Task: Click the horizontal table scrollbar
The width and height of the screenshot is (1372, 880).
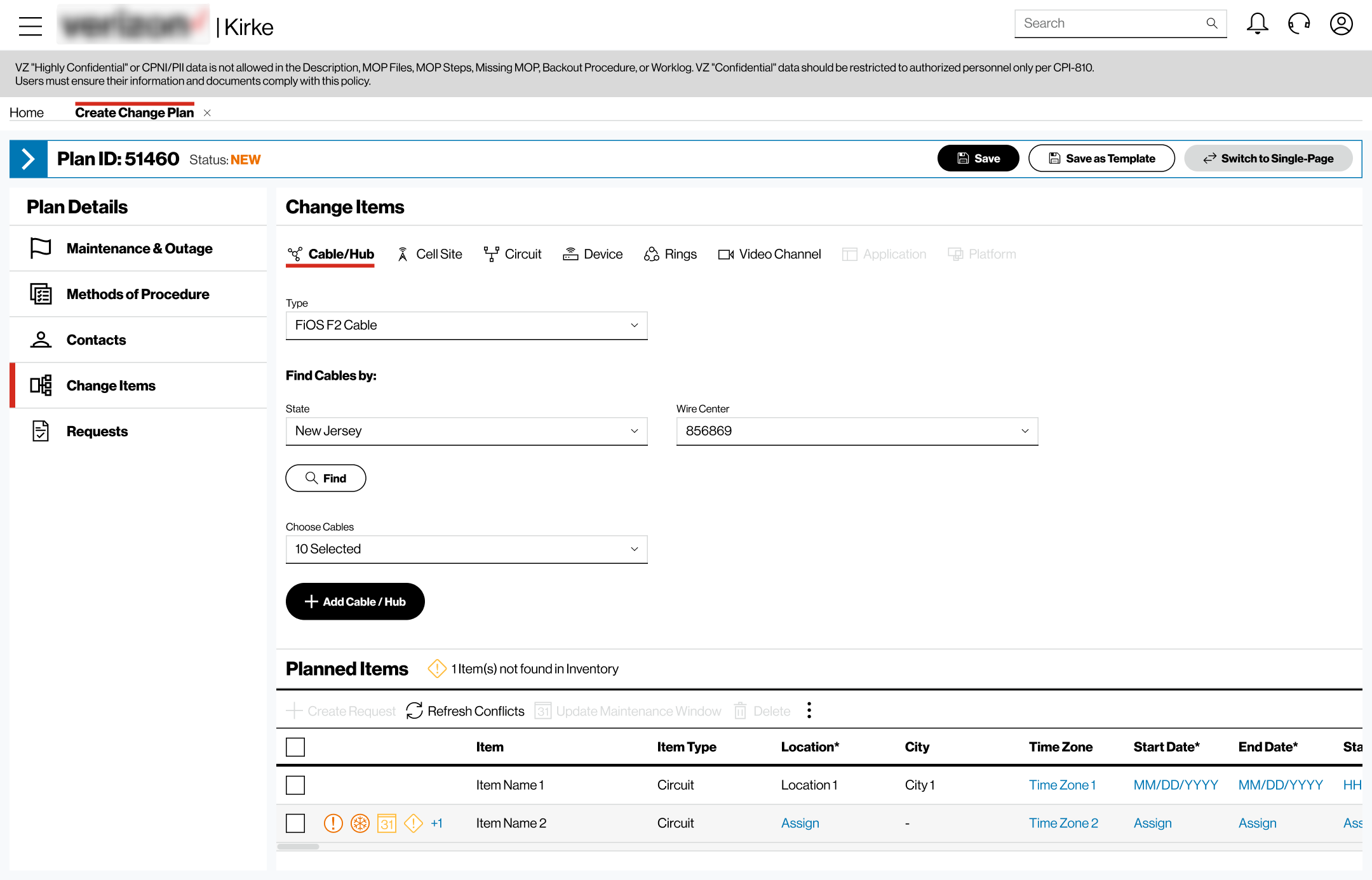Action: click(x=298, y=846)
